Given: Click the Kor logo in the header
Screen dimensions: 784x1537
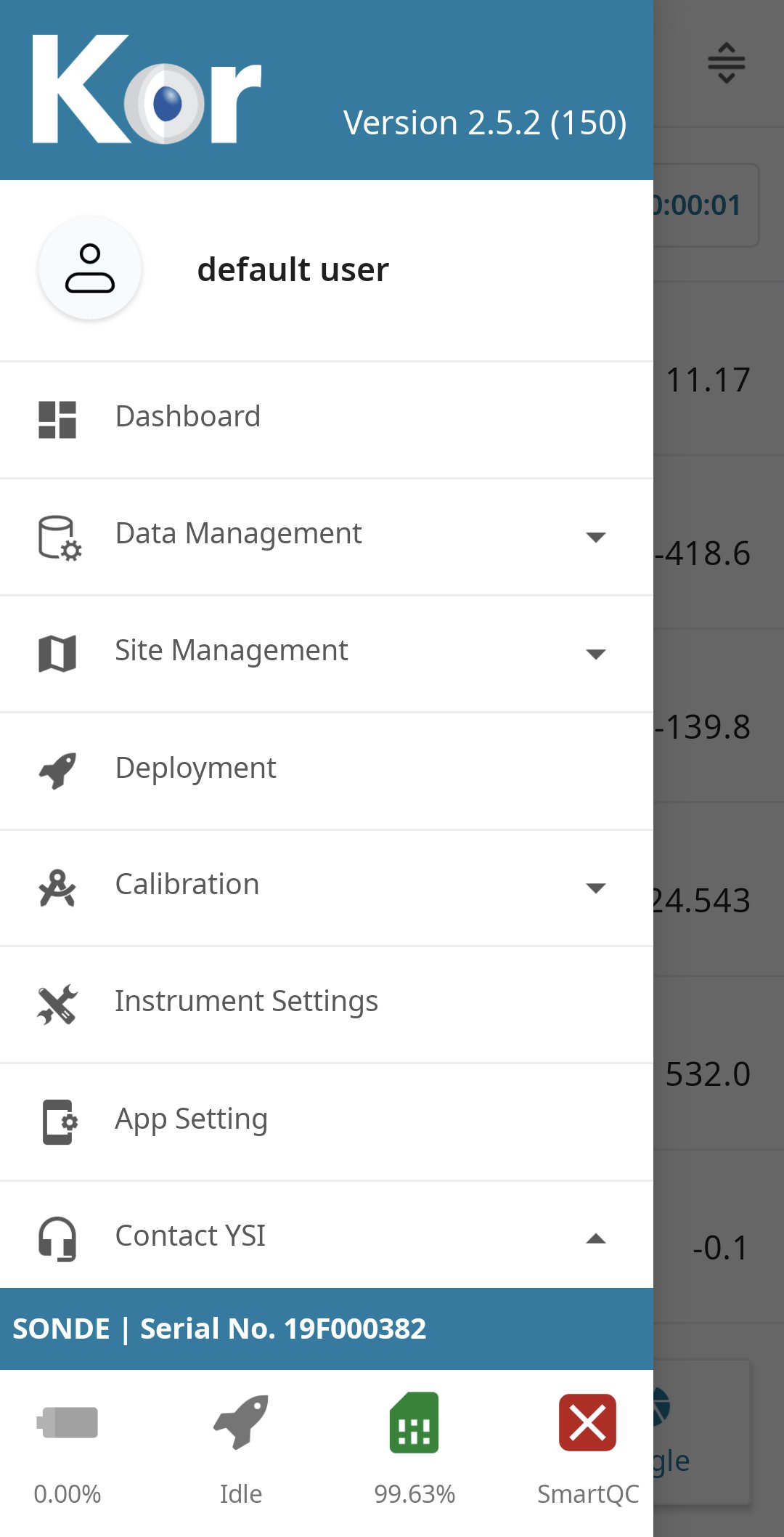Looking at the screenshot, I should click(147, 90).
